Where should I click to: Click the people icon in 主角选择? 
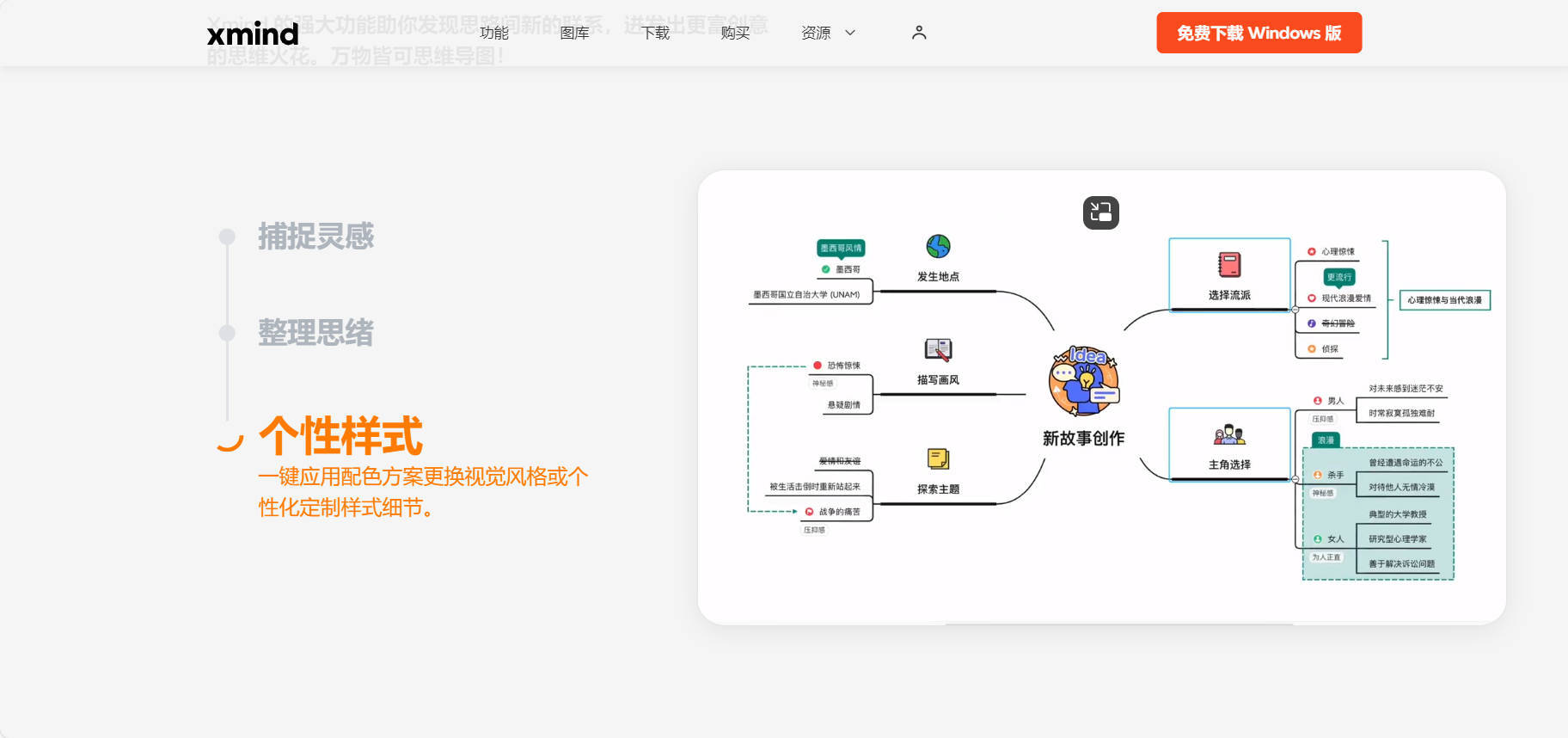click(1229, 434)
